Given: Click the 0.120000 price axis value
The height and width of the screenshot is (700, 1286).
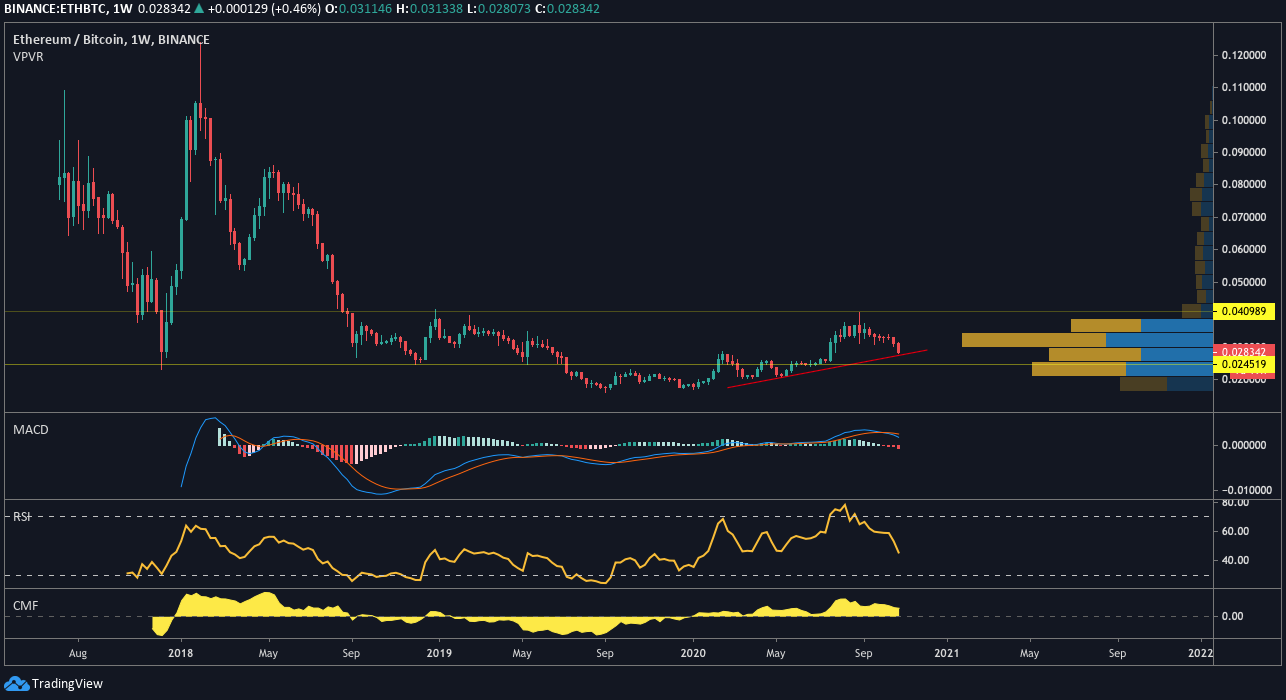Looking at the screenshot, I should click(1246, 56).
